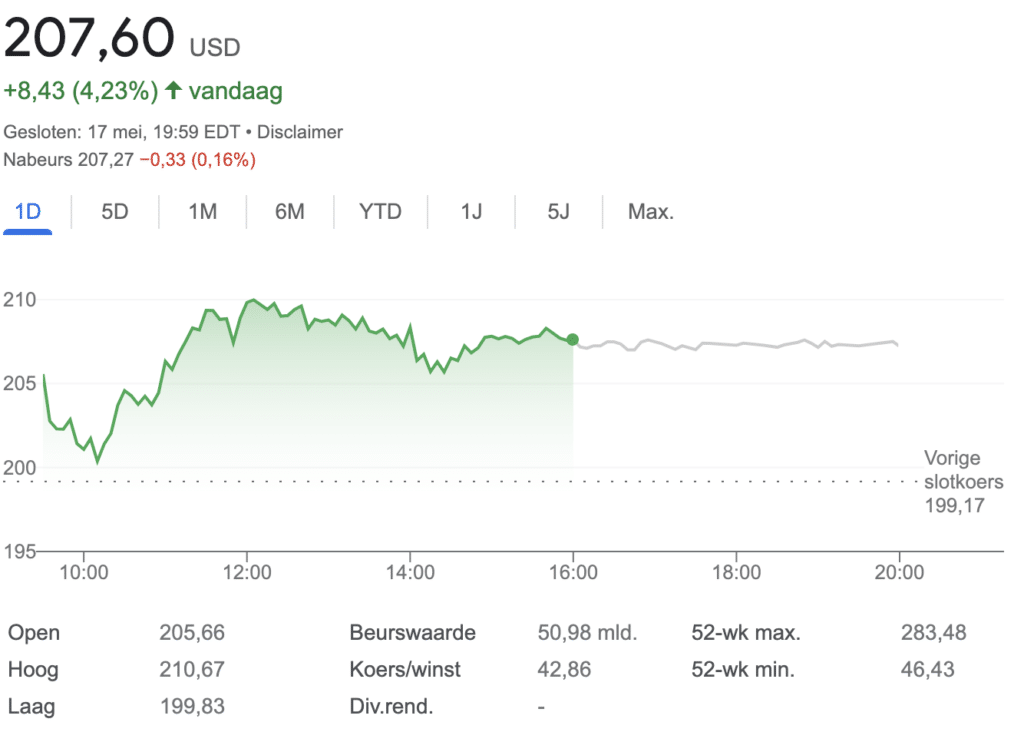Select the YTD range tab
The height and width of the screenshot is (742, 1024).
point(380,212)
